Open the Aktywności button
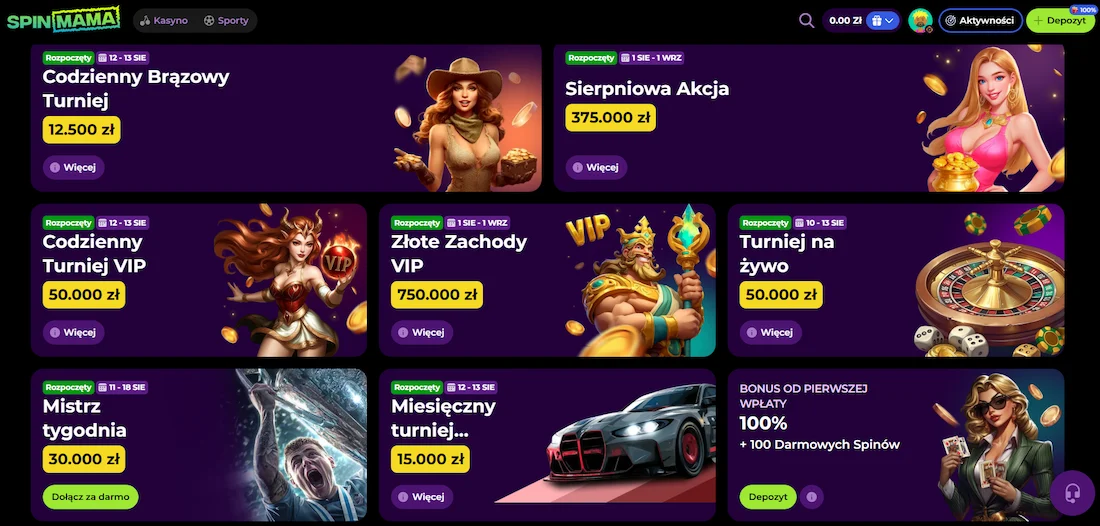The image size is (1100, 526). pyautogui.click(x=981, y=20)
